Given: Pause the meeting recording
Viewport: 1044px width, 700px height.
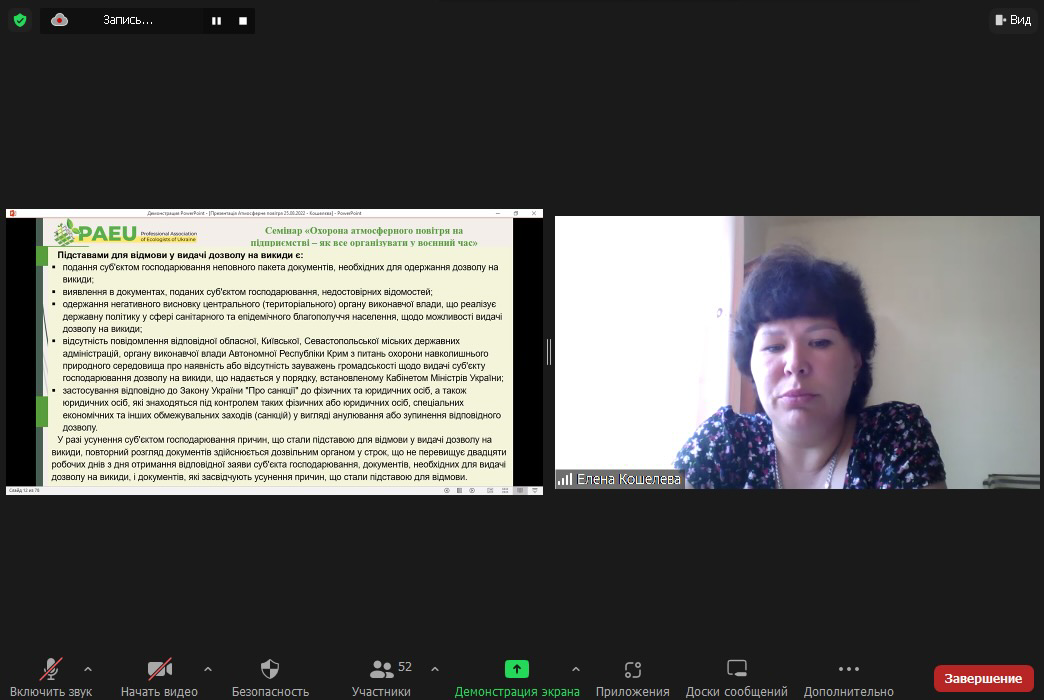Looking at the screenshot, I should (216, 20).
